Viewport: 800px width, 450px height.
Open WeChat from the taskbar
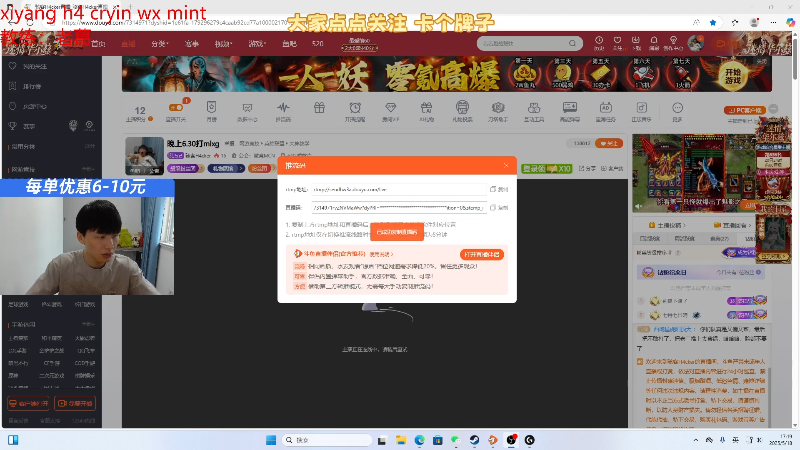click(456, 440)
